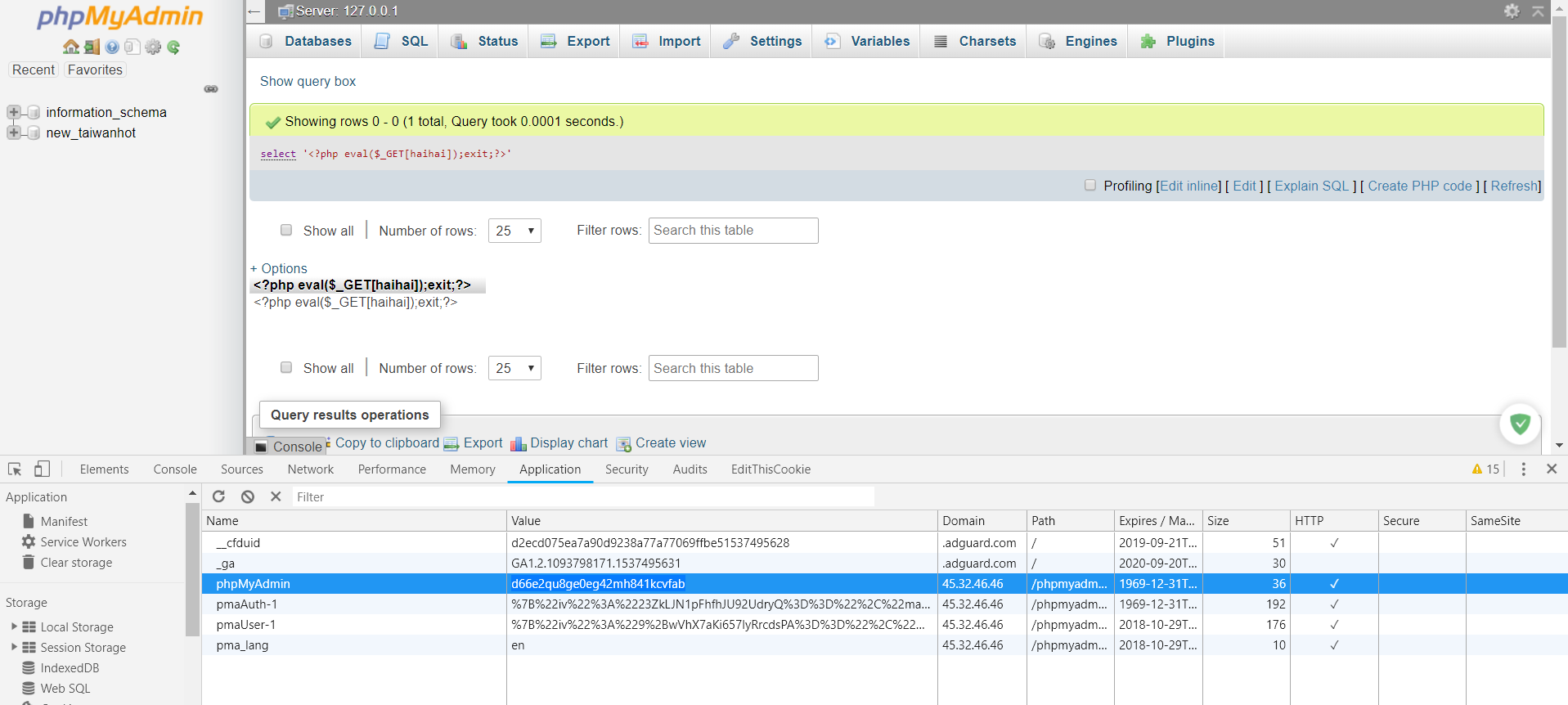Enable the Profiling checkbox
Viewport: 1568px width, 705px height.
coord(1090,185)
